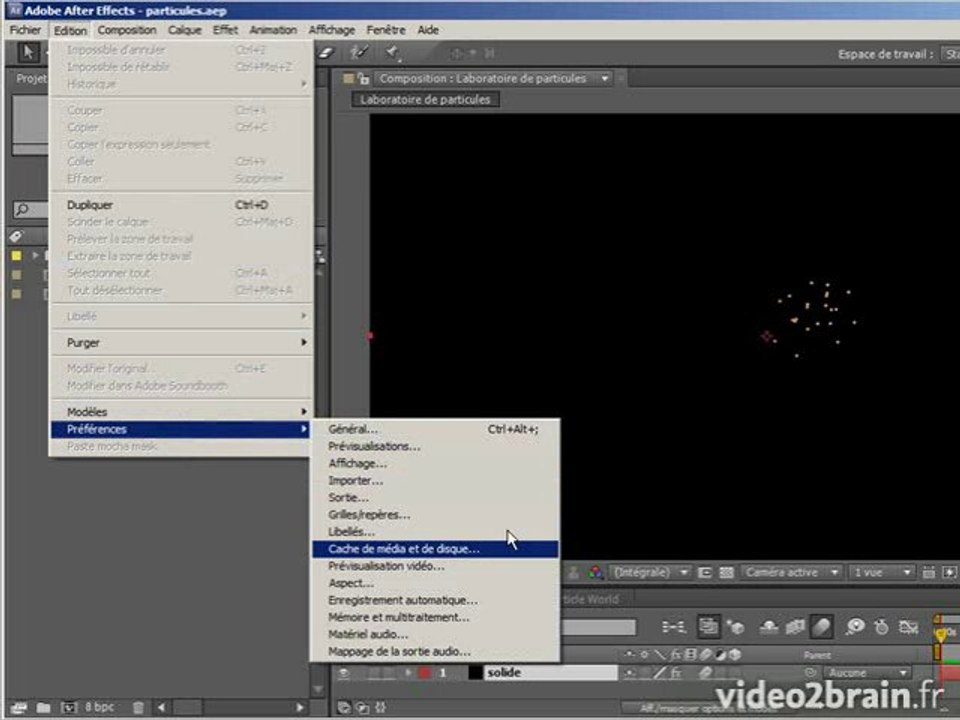The width and height of the screenshot is (960, 720).
Task: Click auto-keyframe stopwatch icon
Action: coord(882,626)
